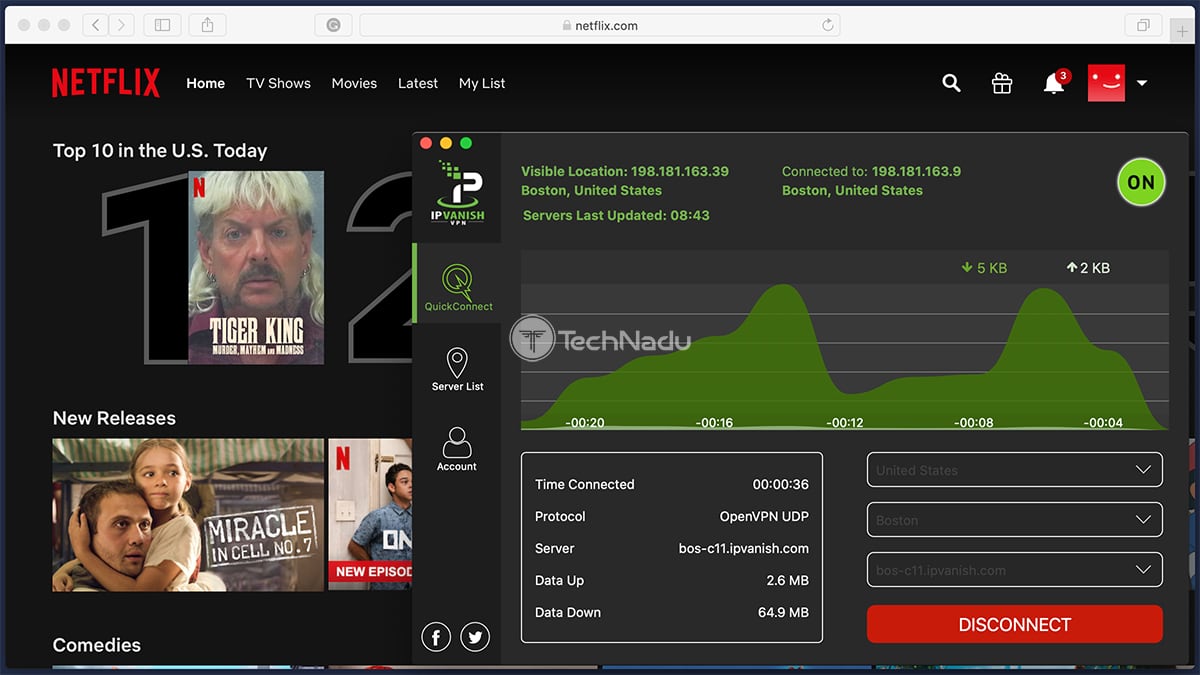This screenshot has width=1200, height=675.
Task: Click Safari back arrow button
Action: [x=96, y=25]
